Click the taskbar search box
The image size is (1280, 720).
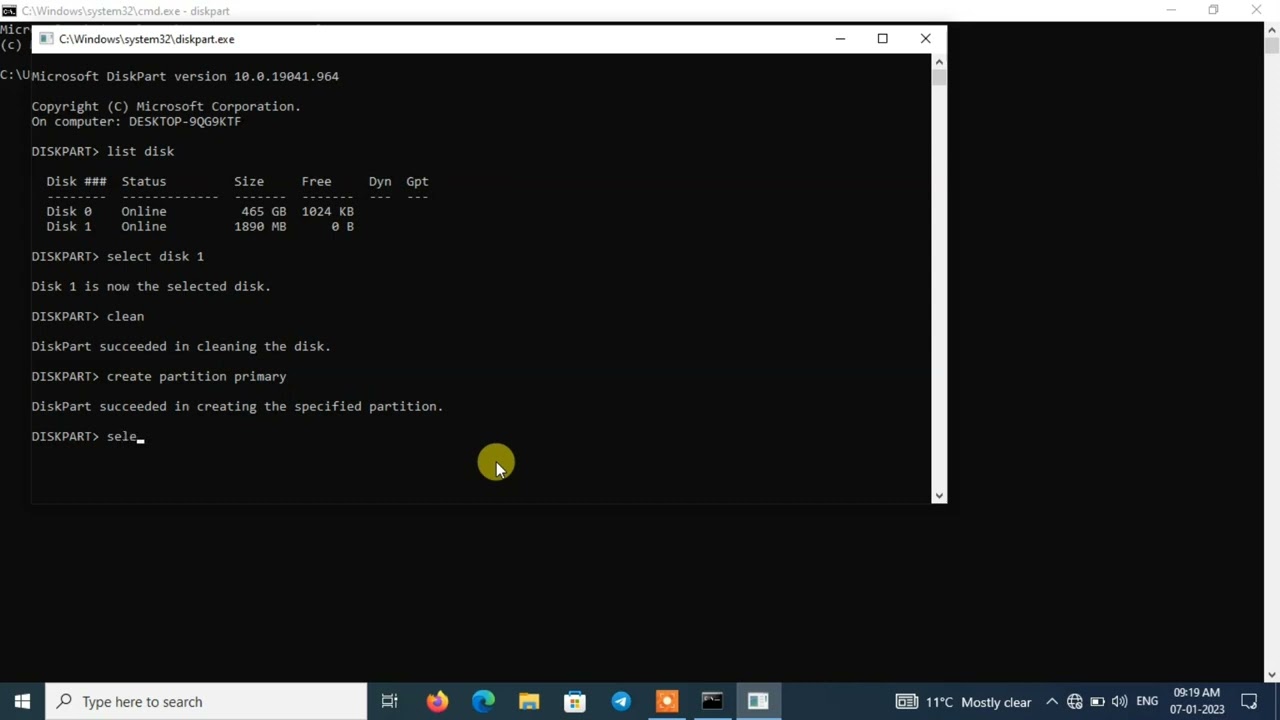coord(207,701)
